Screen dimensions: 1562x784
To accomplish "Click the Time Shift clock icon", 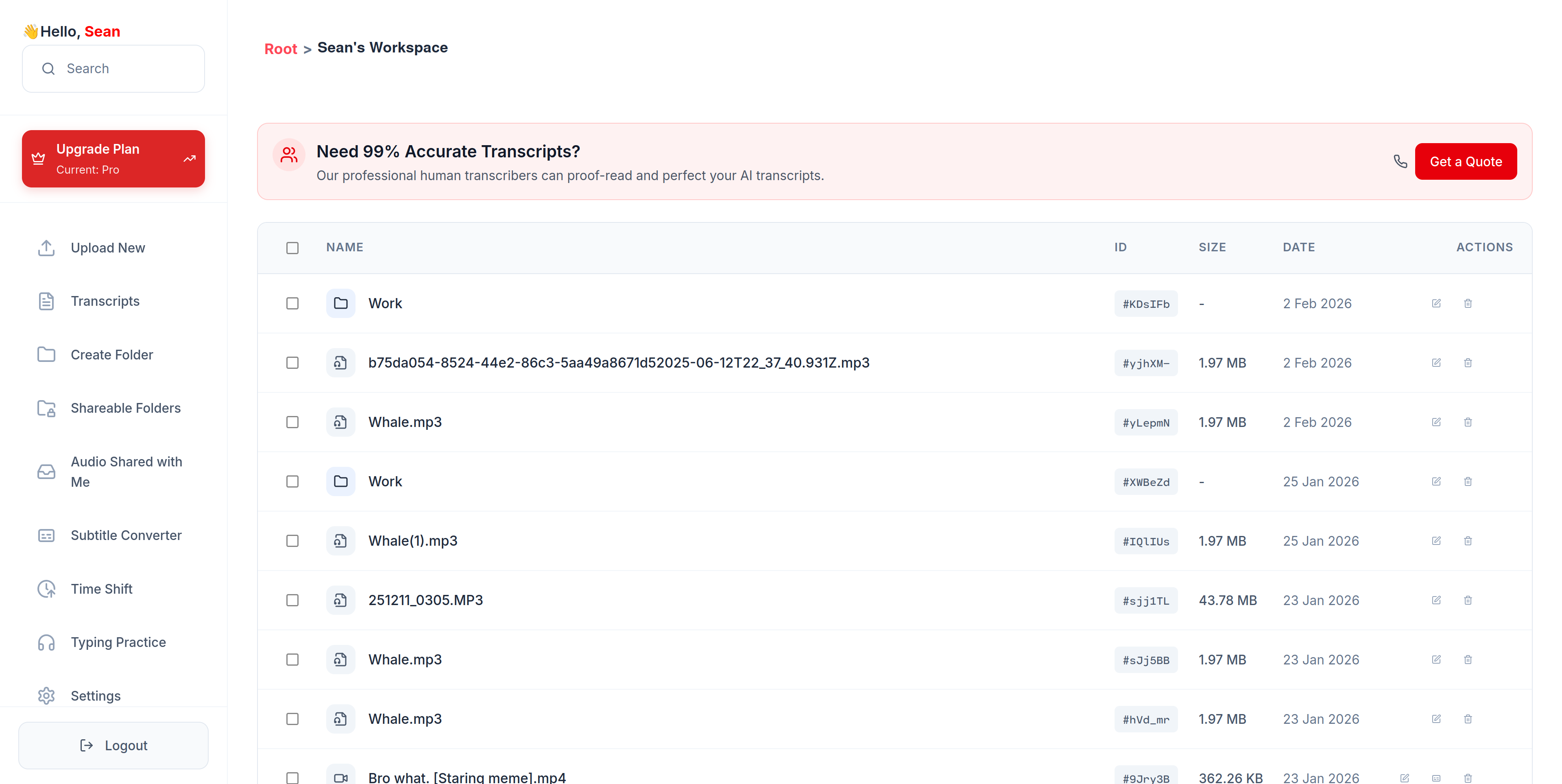I will pyautogui.click(x=46, y=589).
